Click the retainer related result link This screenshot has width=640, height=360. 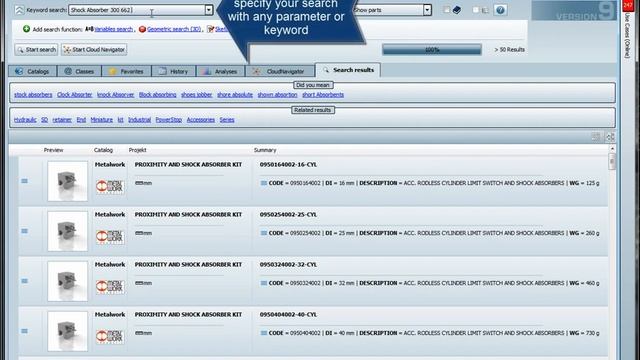(62, 120)
